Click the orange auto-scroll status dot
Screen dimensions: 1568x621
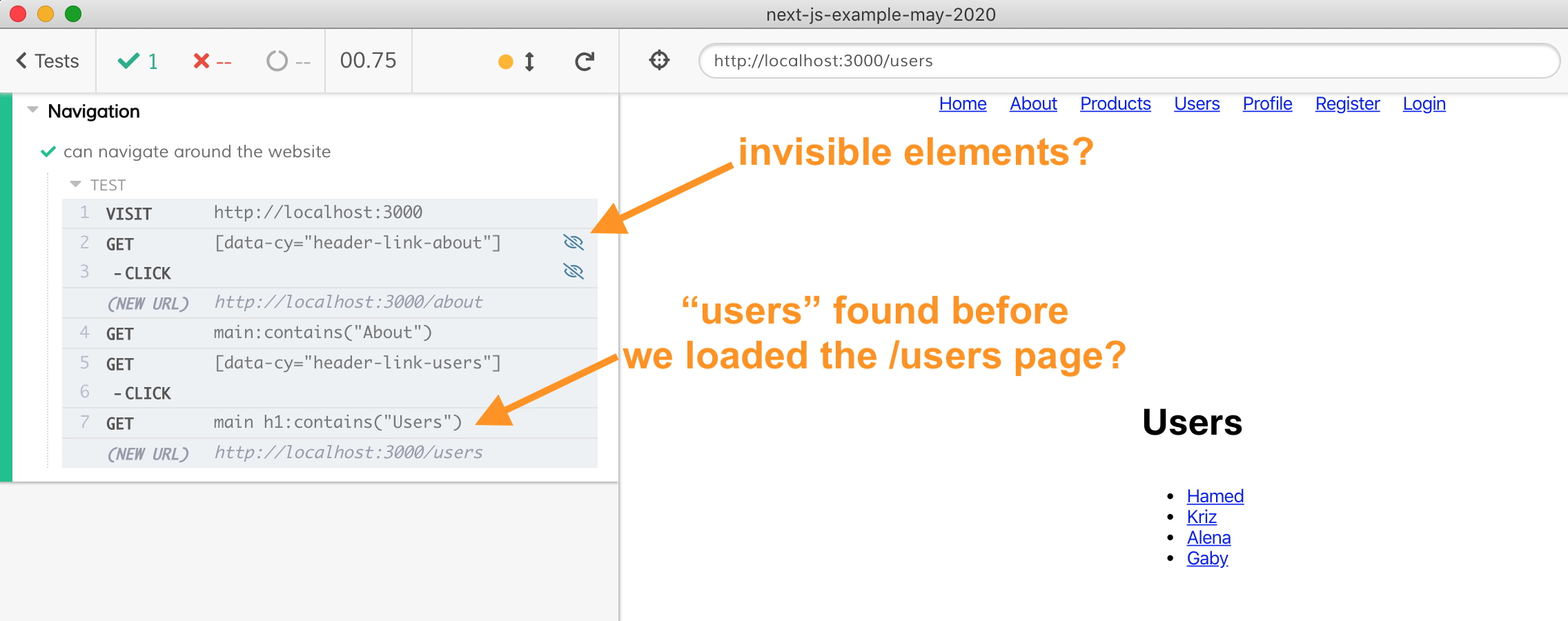pyautogui.click(x=506, y=62)
